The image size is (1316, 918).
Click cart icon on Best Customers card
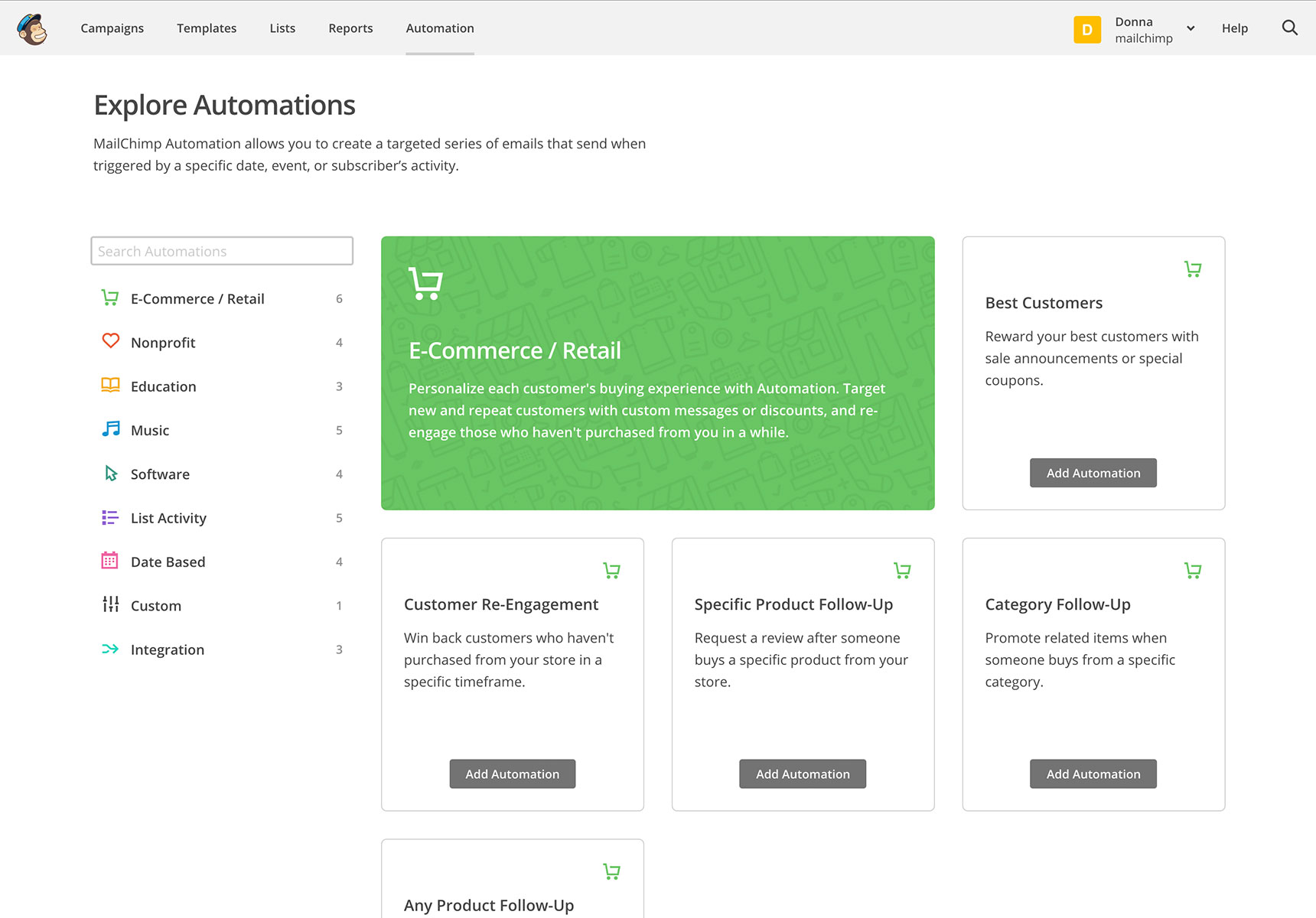[1192, 269]
